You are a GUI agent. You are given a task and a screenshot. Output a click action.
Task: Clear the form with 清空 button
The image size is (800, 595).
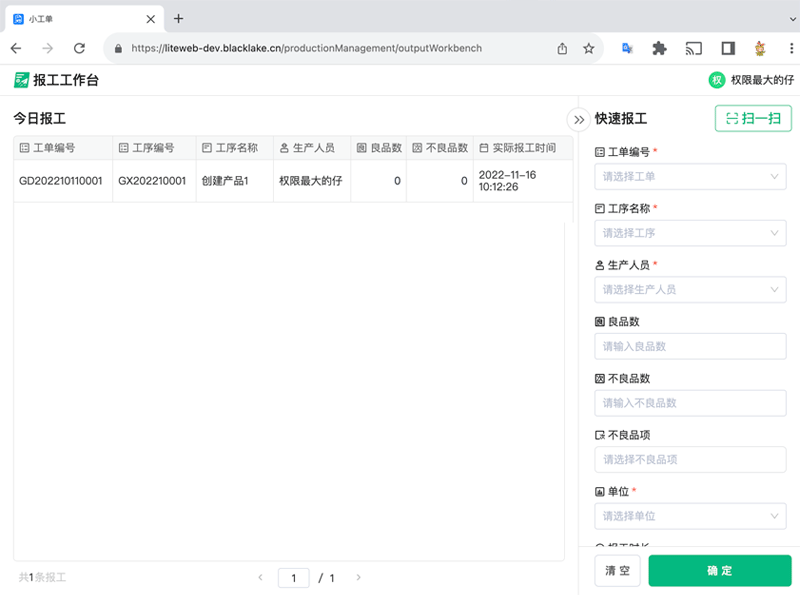pos(617,570)
